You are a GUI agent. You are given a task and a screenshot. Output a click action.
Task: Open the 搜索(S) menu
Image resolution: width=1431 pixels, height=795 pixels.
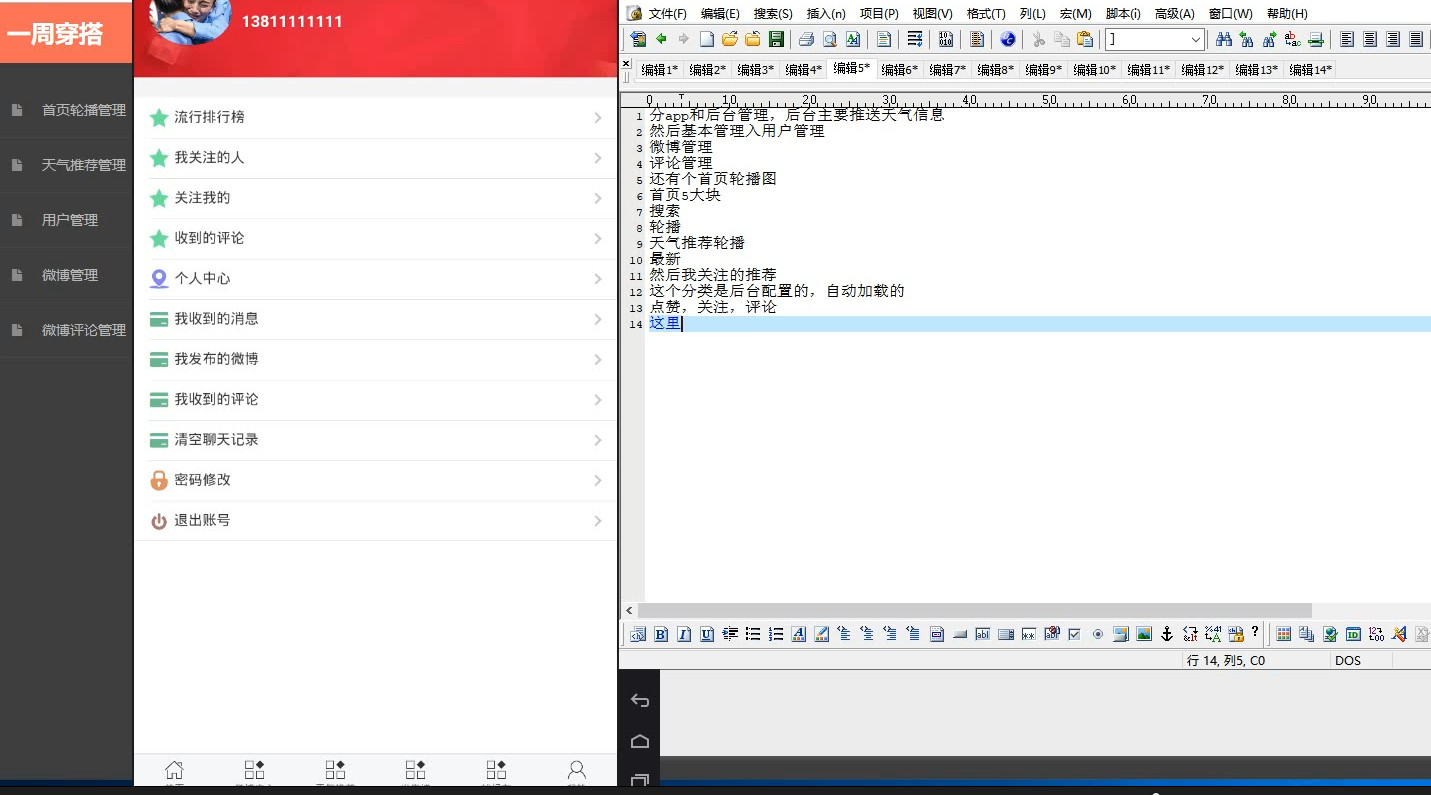773,14
